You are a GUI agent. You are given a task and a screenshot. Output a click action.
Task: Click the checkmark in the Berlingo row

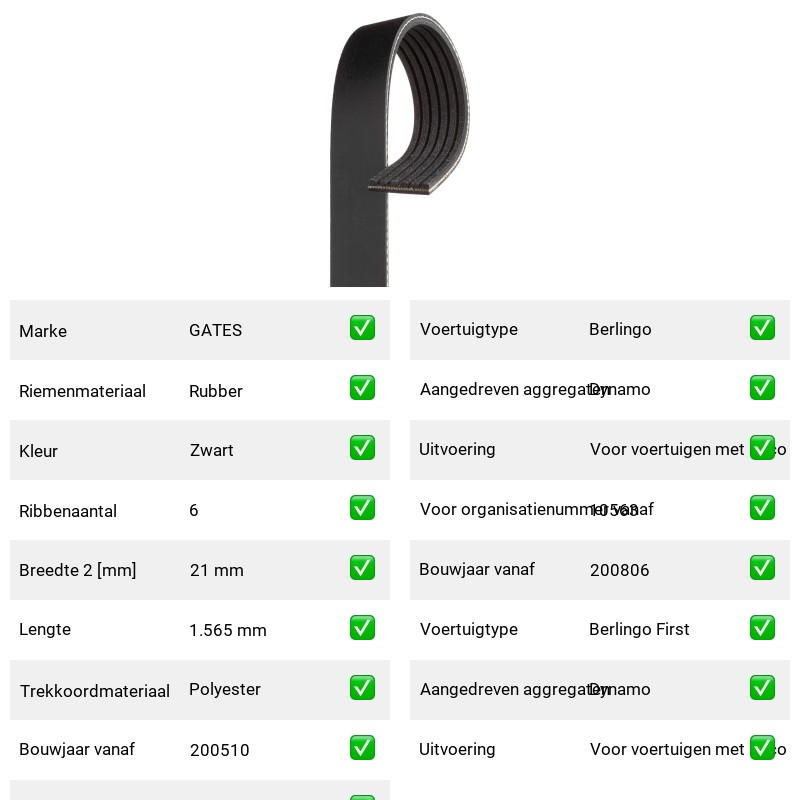[x=762, y=328]
